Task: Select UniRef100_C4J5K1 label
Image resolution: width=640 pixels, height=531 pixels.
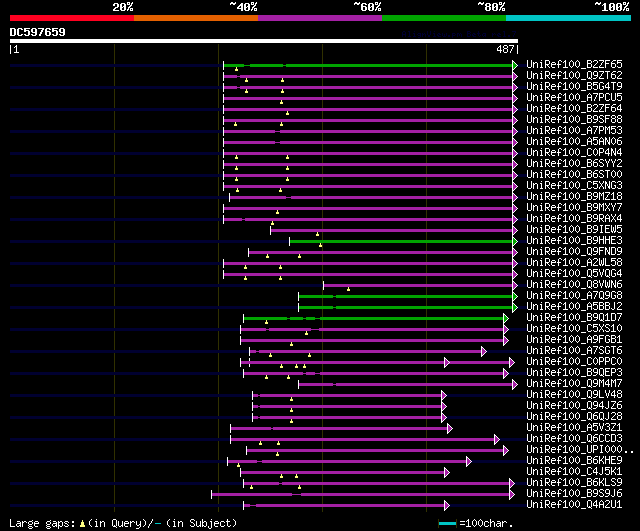Action: 574,472
